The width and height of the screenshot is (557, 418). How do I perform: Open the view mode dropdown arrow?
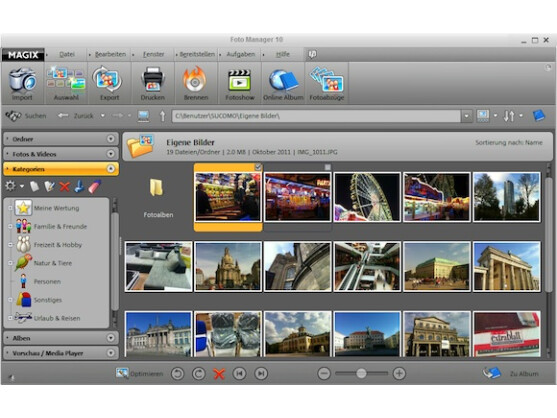coord(495,116)
